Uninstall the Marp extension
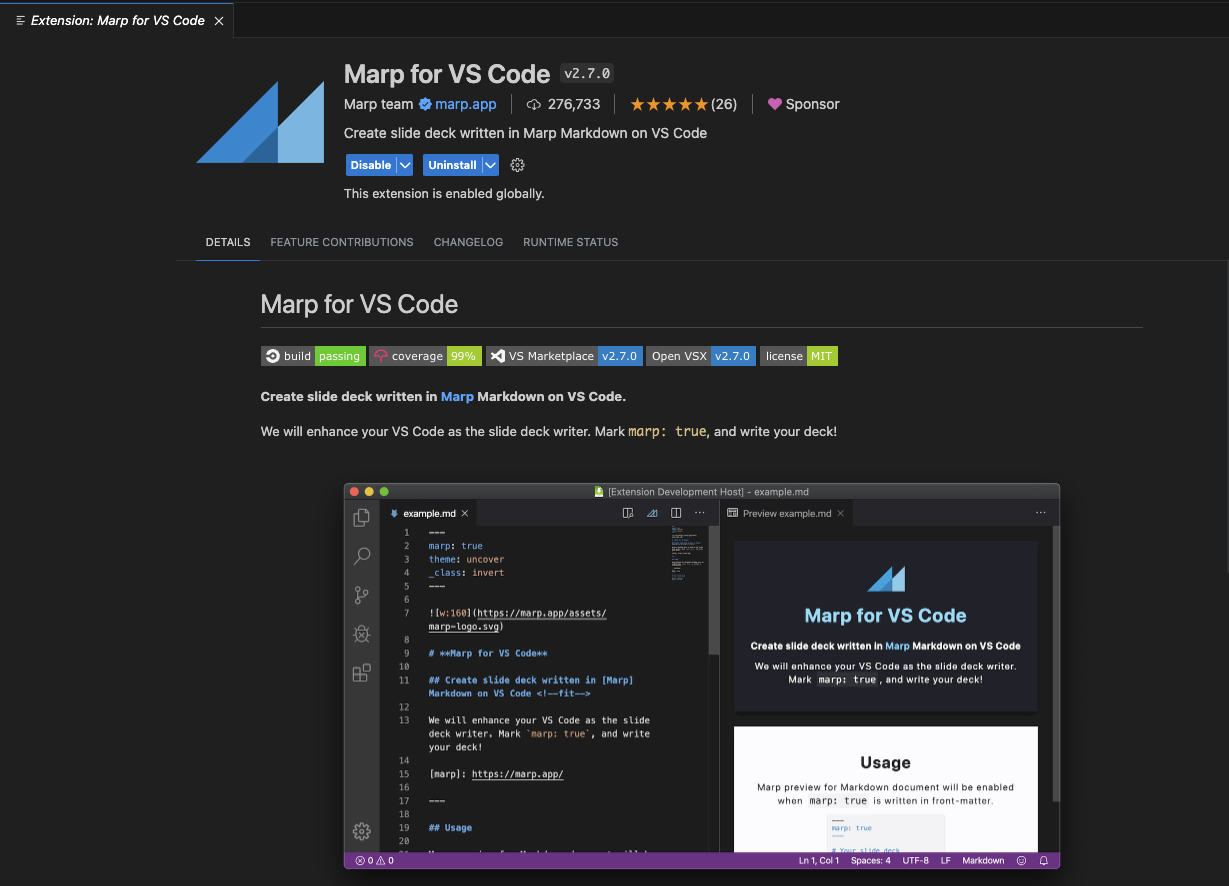Screen dimensions: 1229x886 452,165
